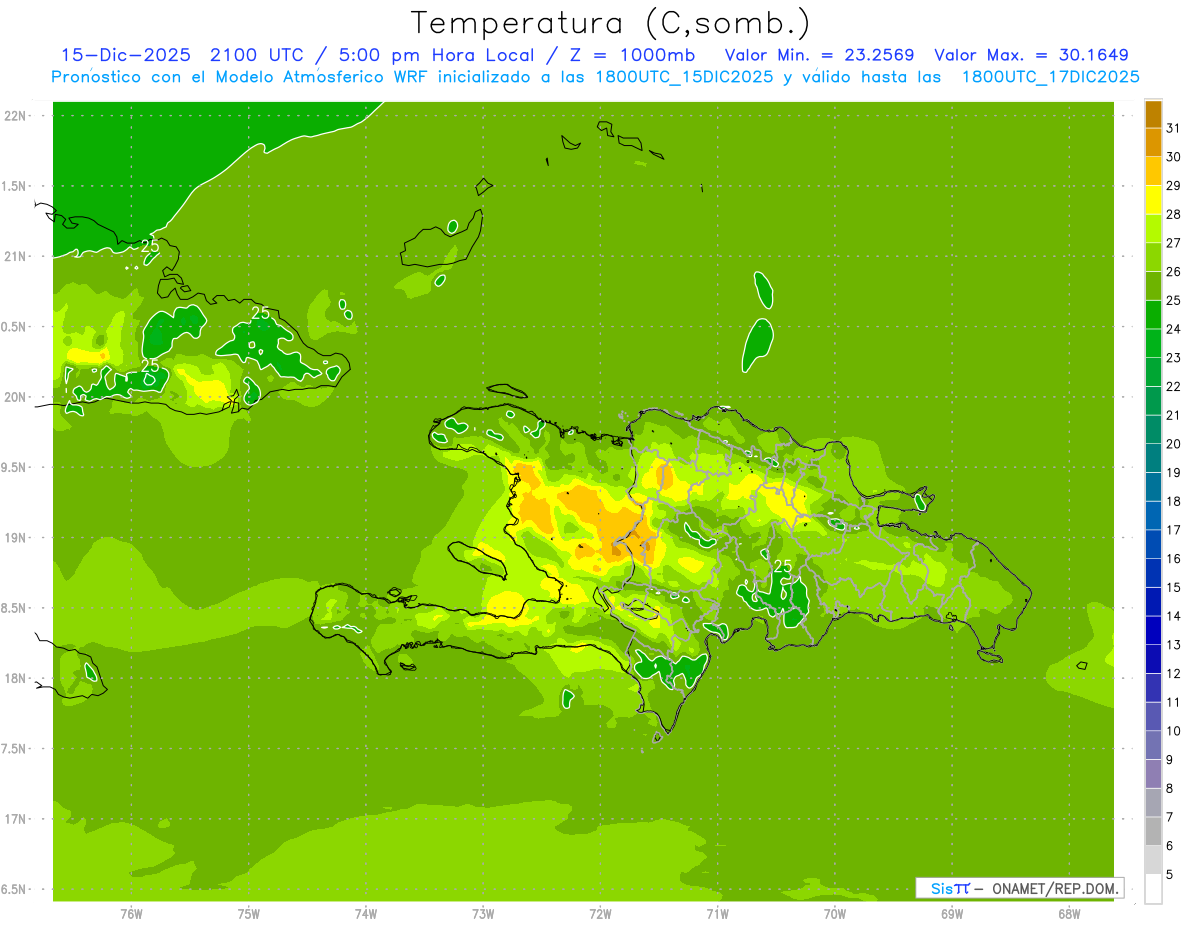
Task: Click the '18N' latitude axis label
Action: coord(15,678)
